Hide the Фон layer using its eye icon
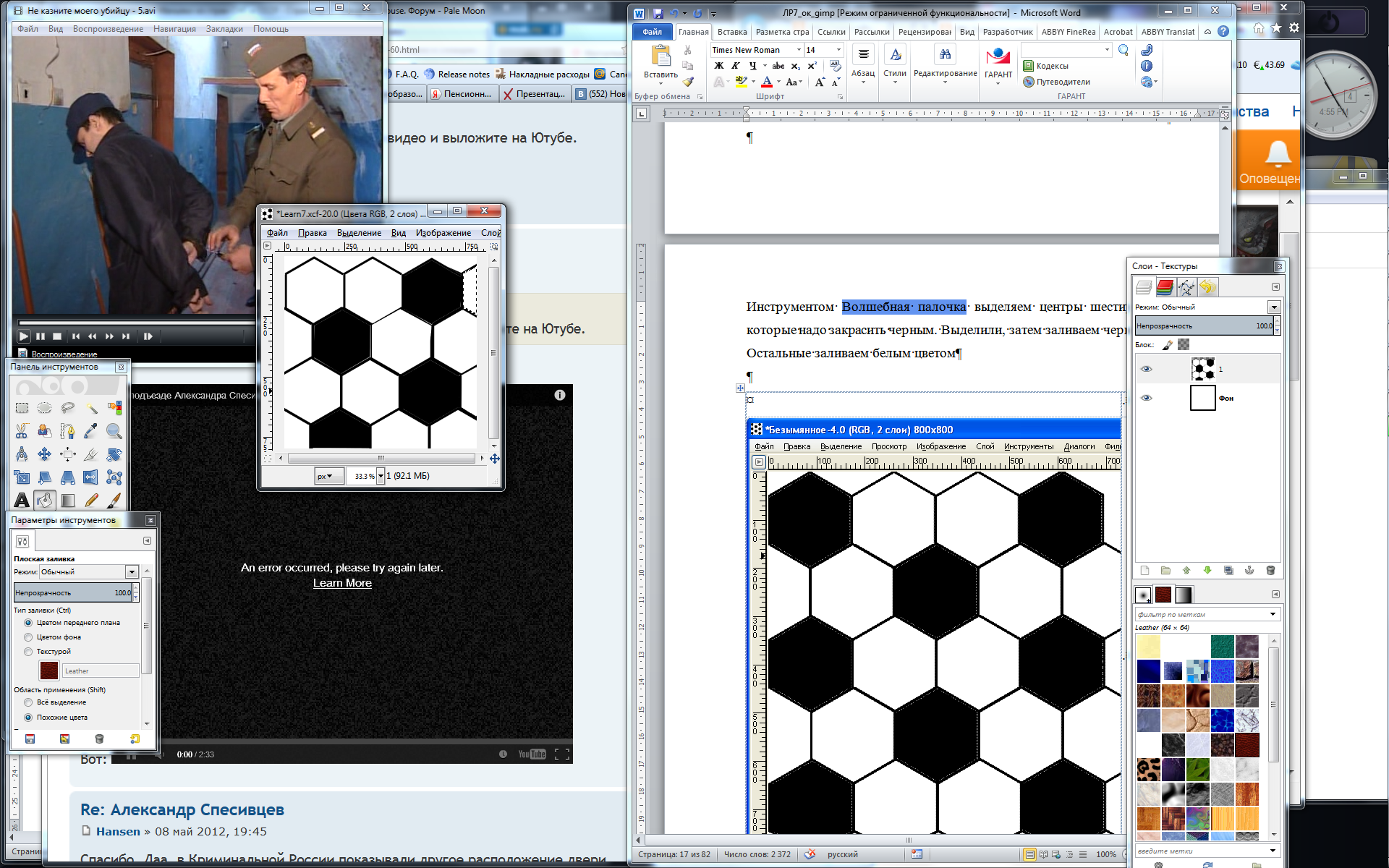The image size is (1389, 868). (1146, 398)
